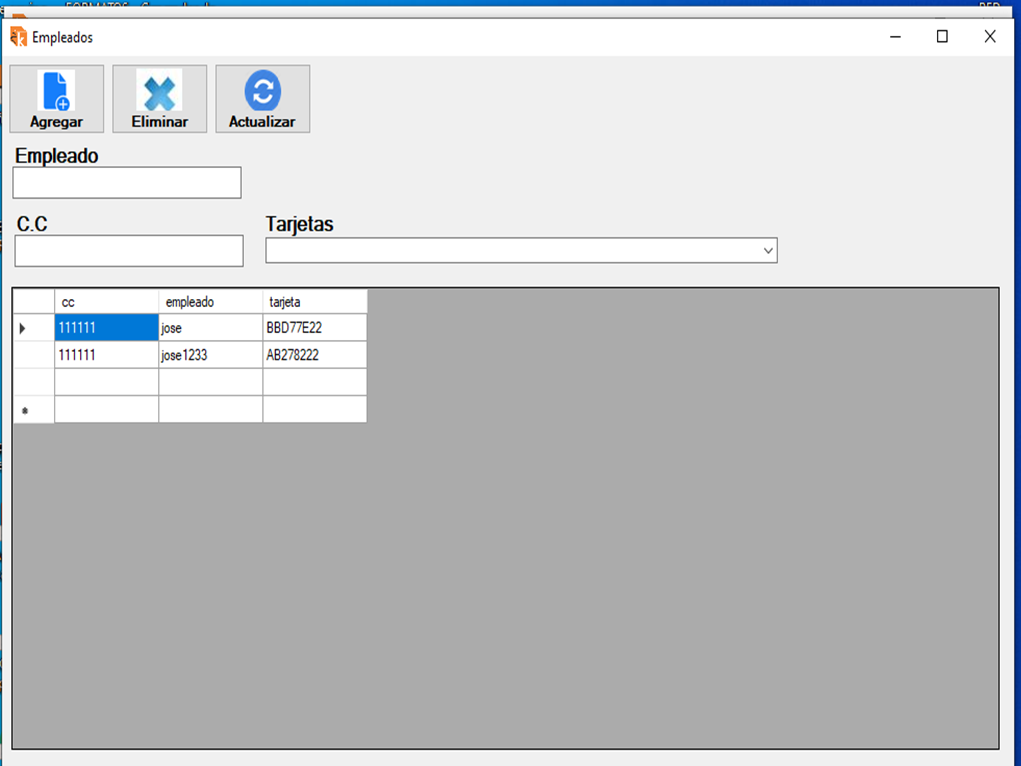Image resolution: width=1021 pixels, height=766 pixels.
Task: Click the Empleados app icon in title bar
Action: tap(18, 37)
